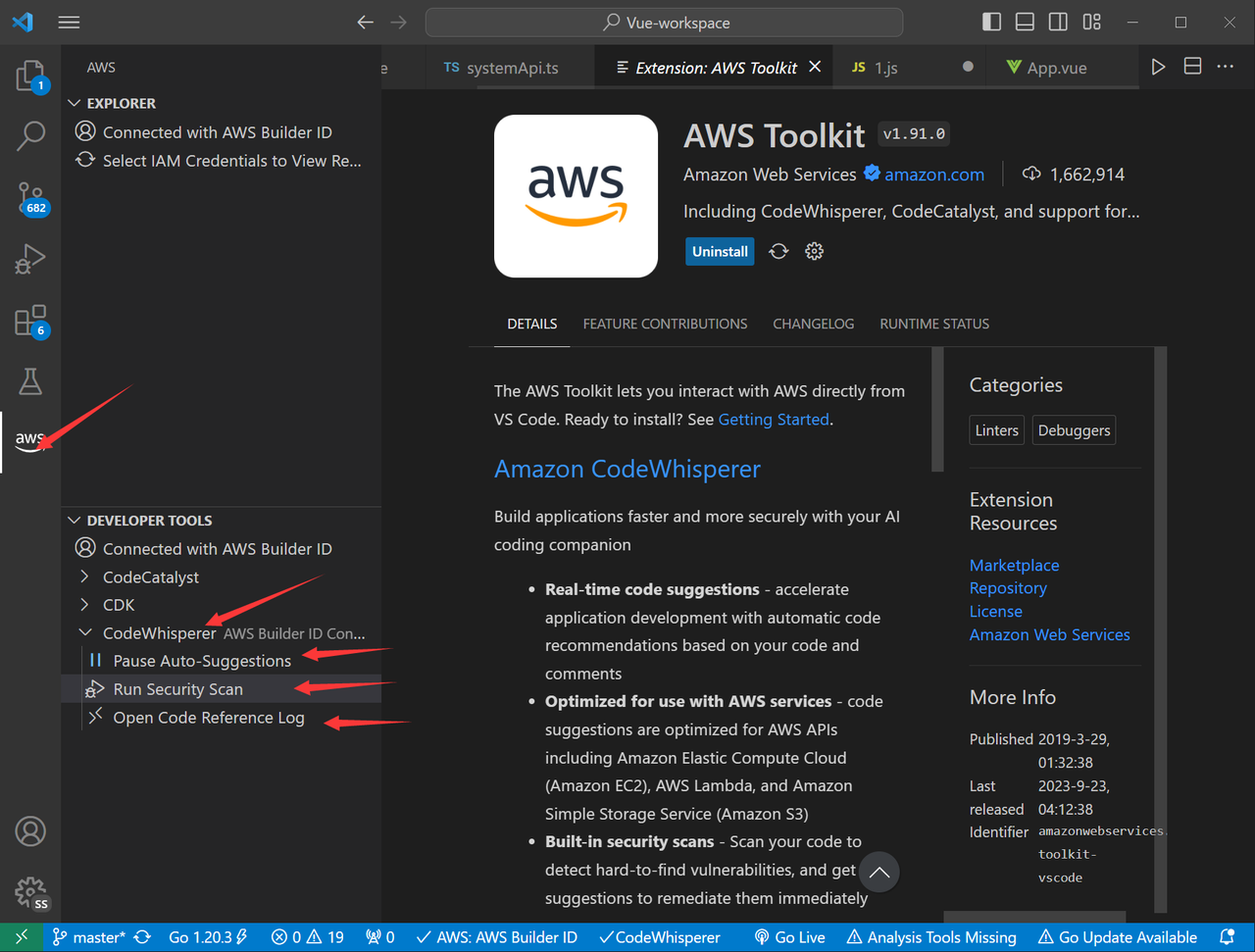This screenshot has height=952, width=1255.
Task: Click Go 1.20.3 in status bar
Action: [x=208, y=937]
